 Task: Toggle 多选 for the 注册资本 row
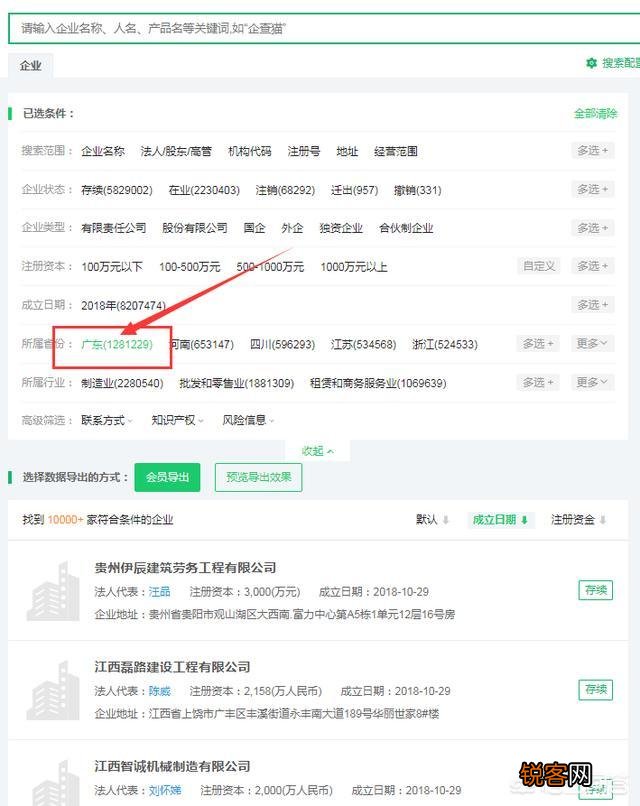pos(593,266)
